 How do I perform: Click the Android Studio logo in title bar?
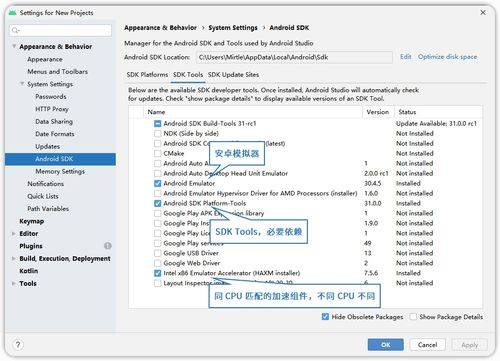(13, 13)
